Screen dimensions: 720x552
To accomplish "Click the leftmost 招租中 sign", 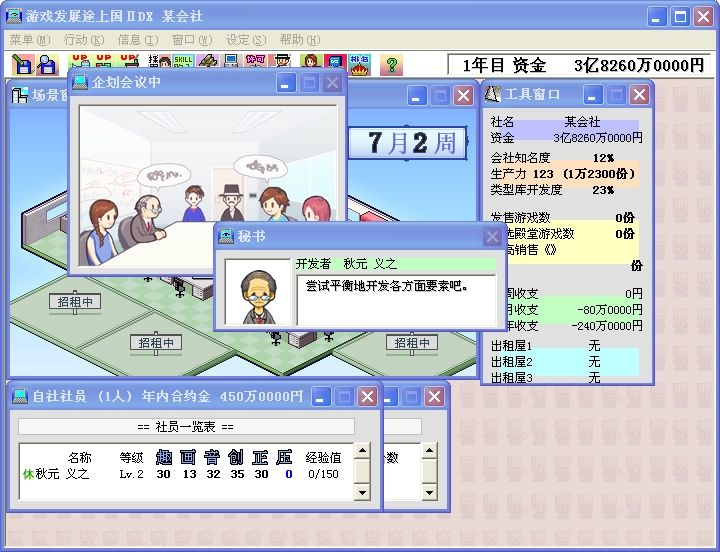I will coord(75,302).
